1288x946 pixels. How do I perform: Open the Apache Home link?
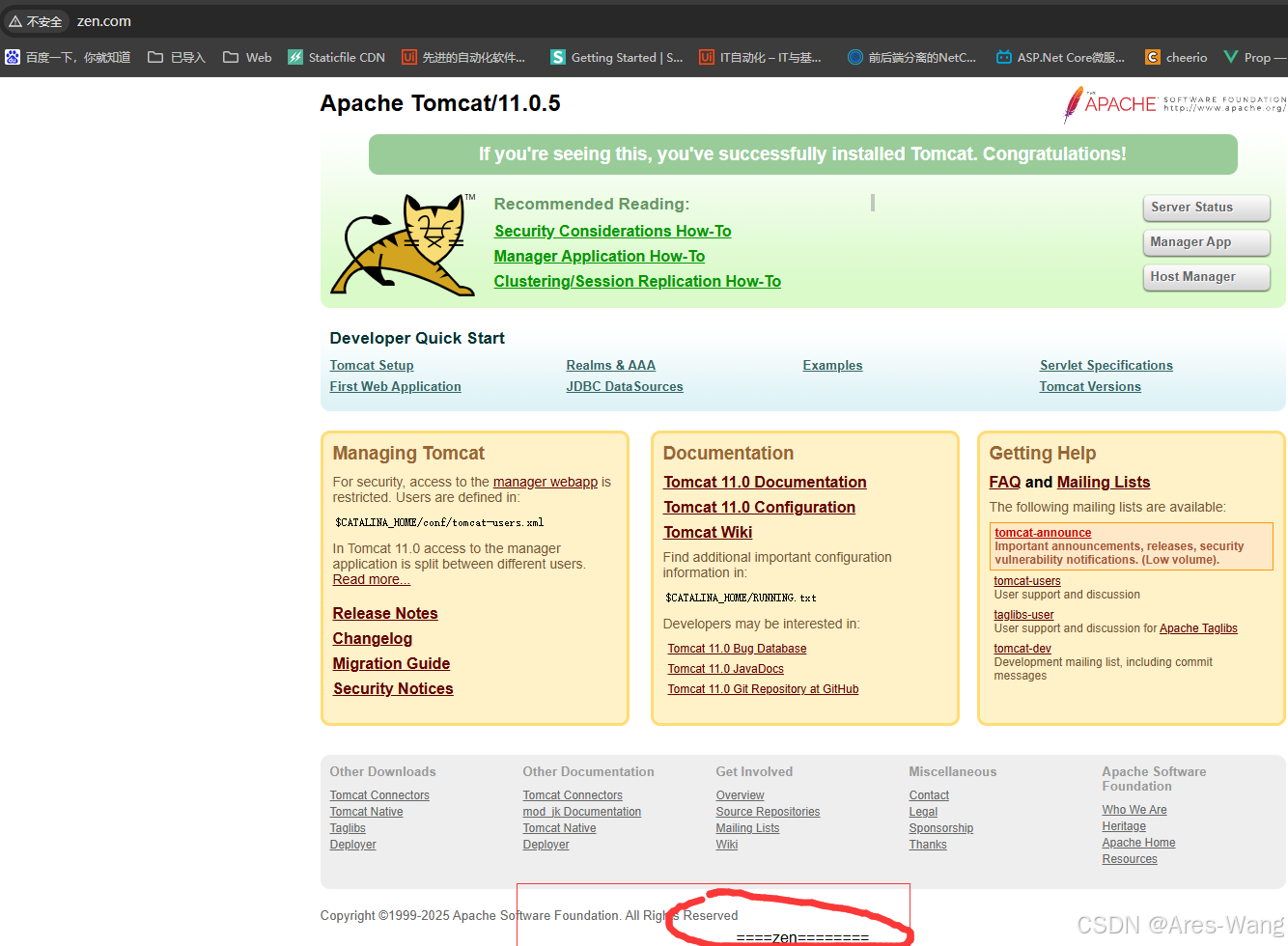[x=1139, y=843]
